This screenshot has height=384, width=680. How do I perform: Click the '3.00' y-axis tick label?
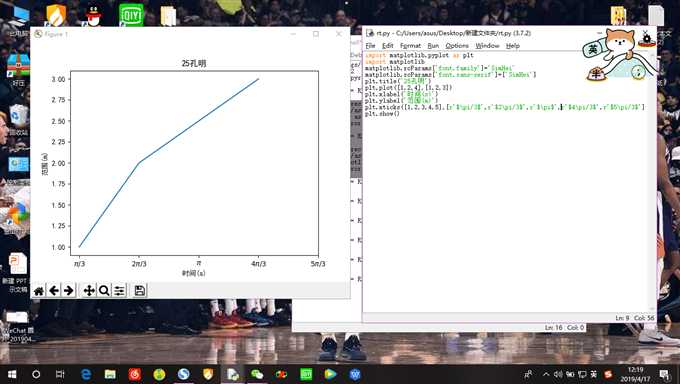[x=58, y=79]
